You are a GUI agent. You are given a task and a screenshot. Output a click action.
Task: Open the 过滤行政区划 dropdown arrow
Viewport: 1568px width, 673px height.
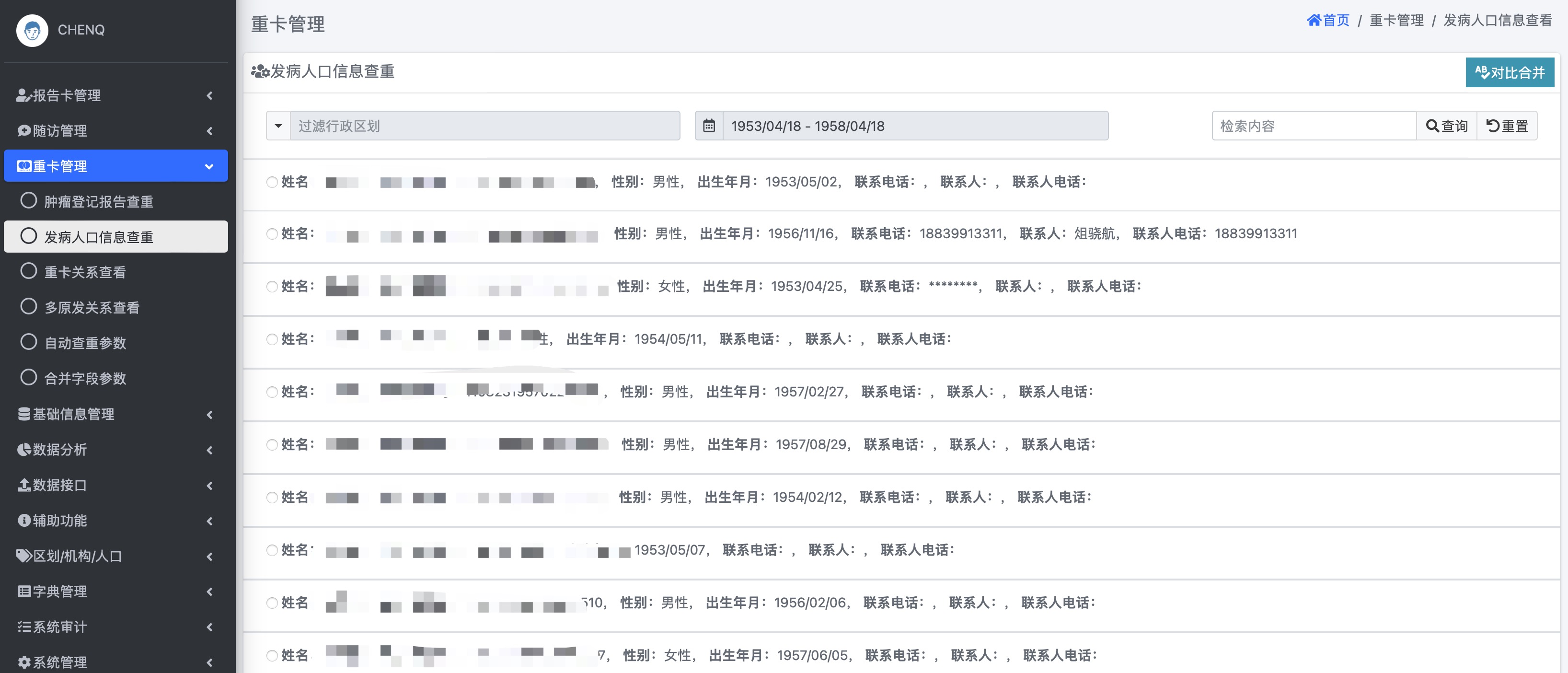278,126
